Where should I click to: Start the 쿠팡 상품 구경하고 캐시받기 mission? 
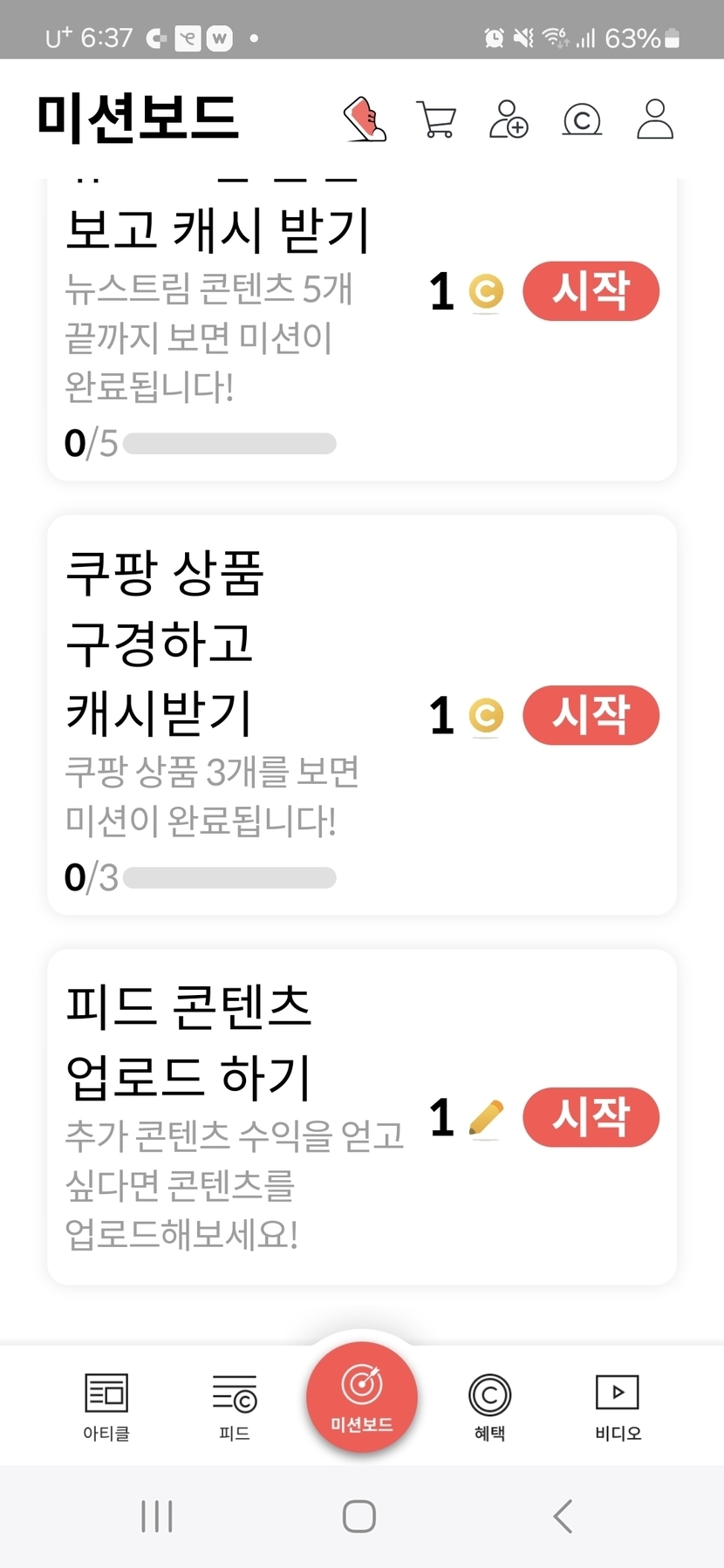tap(591, 716)
